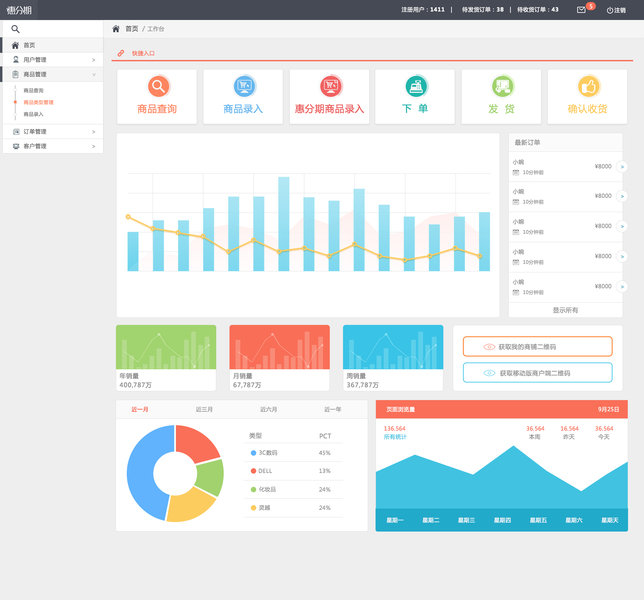Click the blue 3C数码 legend dot
Viewport: 644px width, 600px height.
[x=253, y=453]
